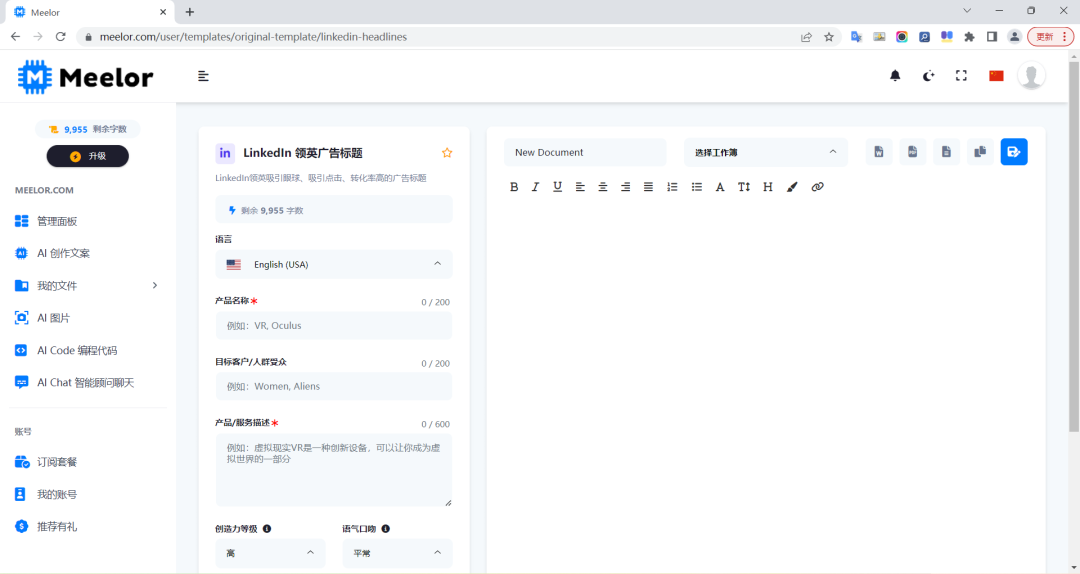Save the document with blue button
The width and height of the screenshot is (1080, 574).
[1014, 152]
